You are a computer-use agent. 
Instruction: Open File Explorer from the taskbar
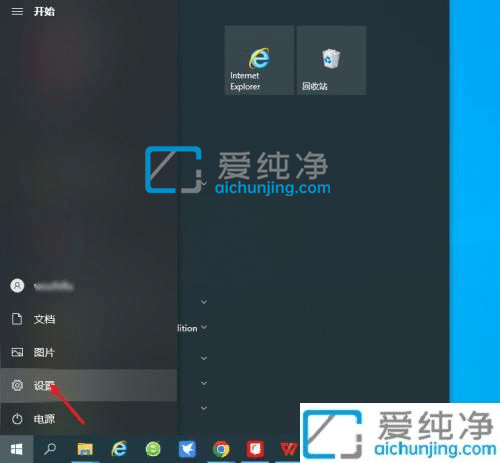pyautogui.click(x=85, y=449)
